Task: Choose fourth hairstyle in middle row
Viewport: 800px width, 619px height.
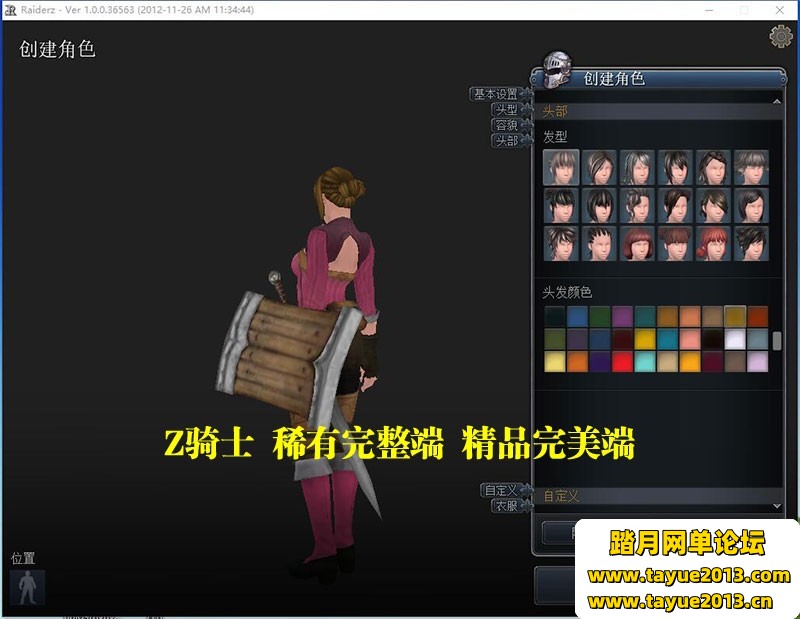Action: tap(675, 205)
